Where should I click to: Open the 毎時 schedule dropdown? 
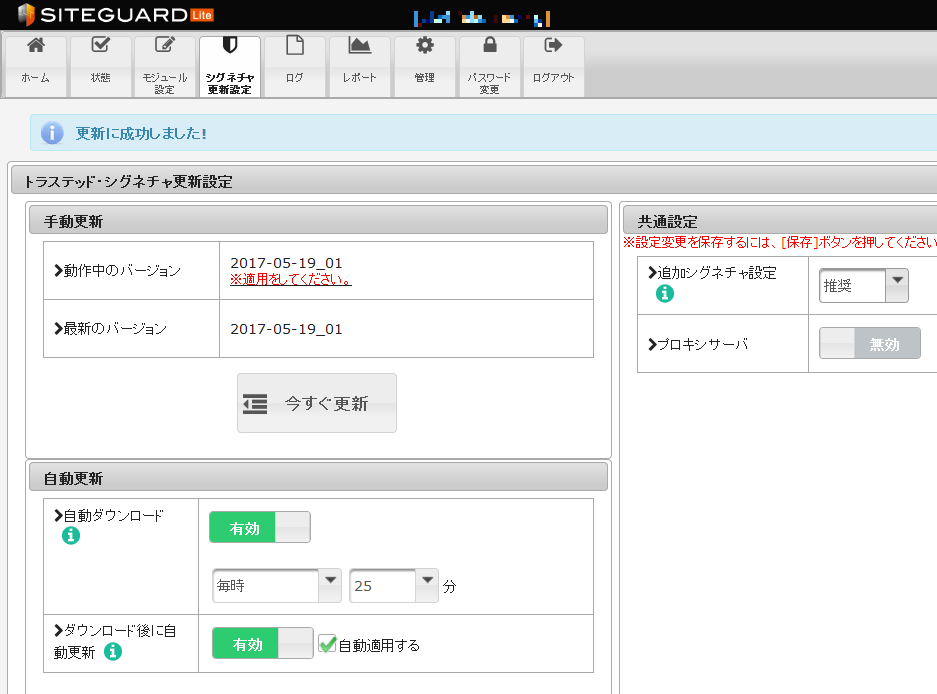coord(276,585)
